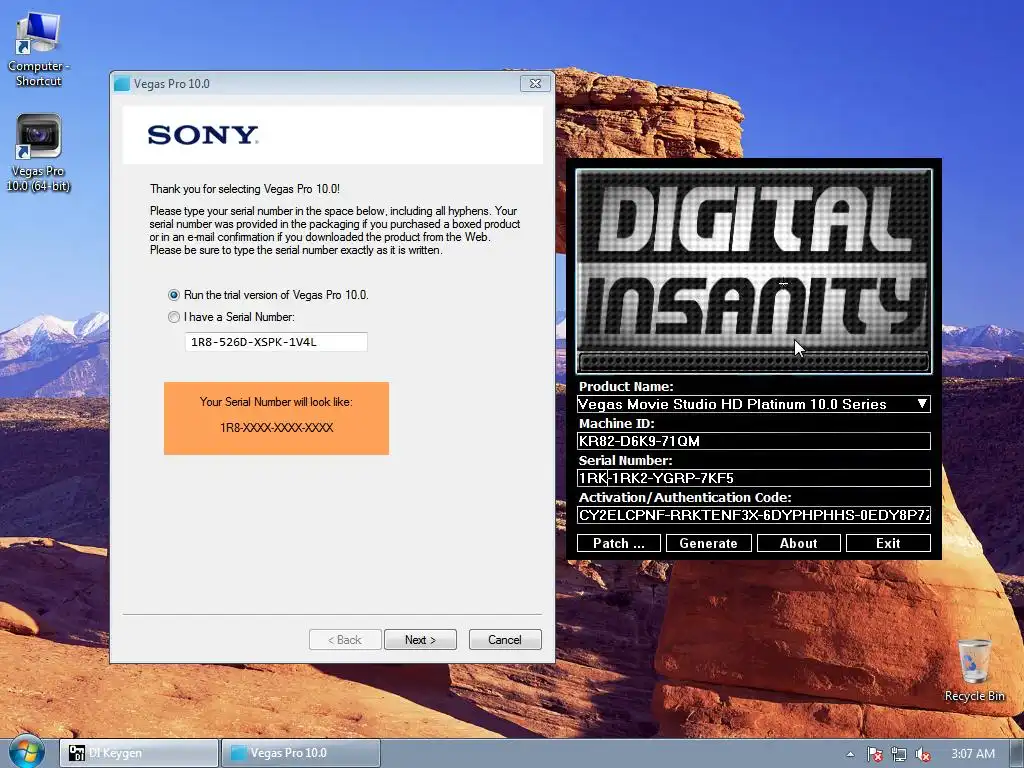This screenshot has height=768, width=1024.
Task: Open the Action Center flag icon
Action: 874,754
